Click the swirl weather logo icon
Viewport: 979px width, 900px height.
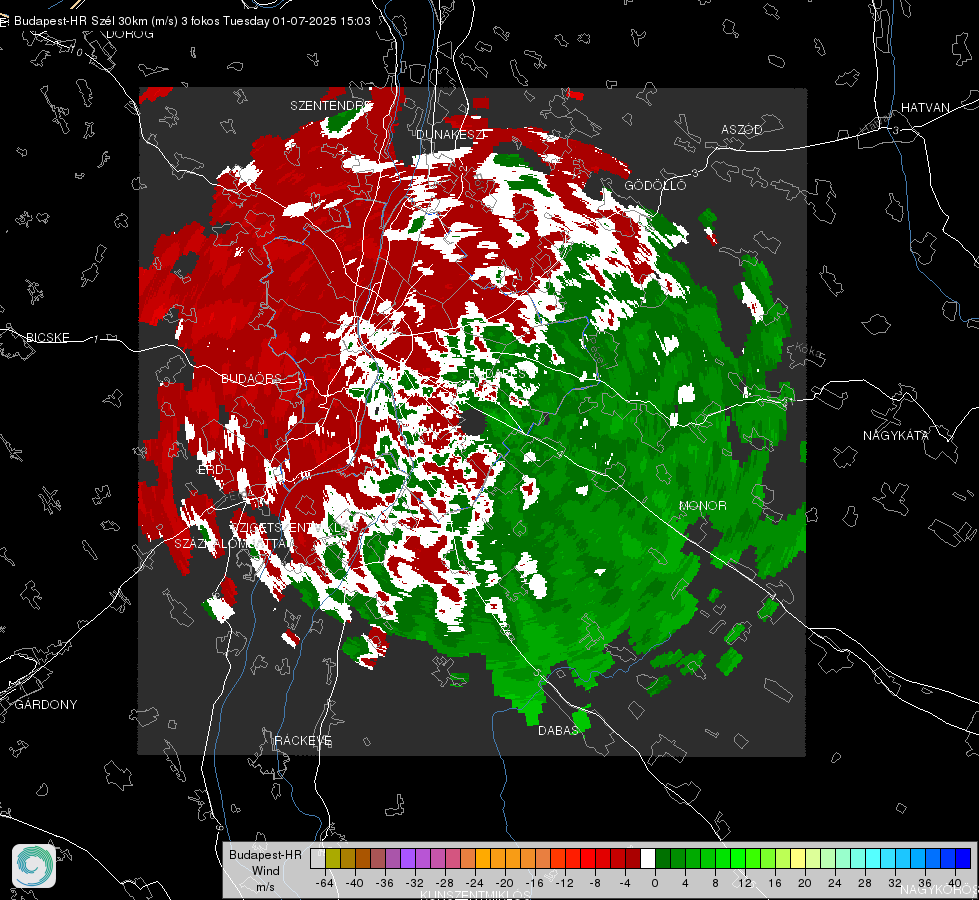(x=34, y=866)
